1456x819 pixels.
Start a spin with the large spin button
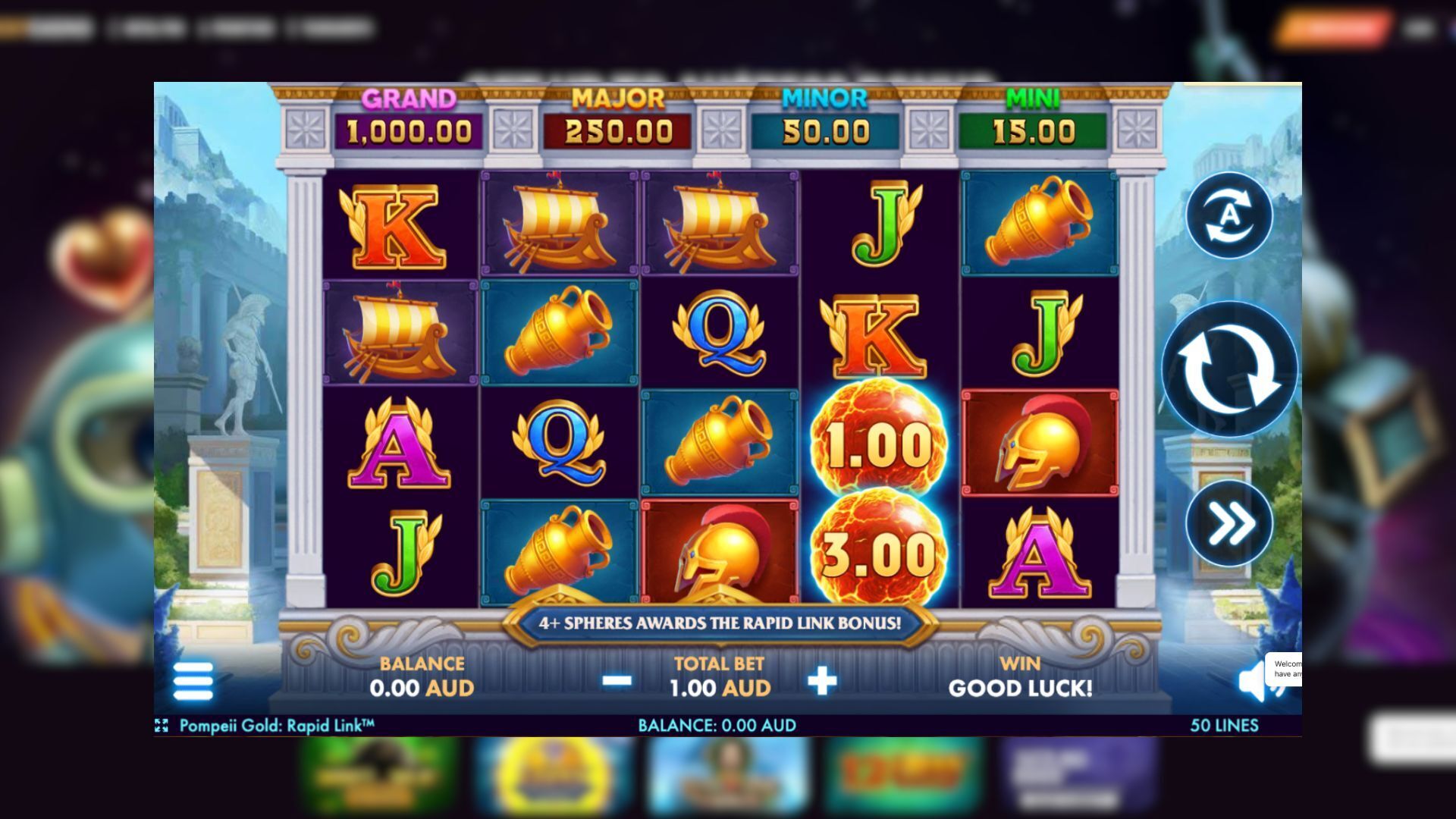(1228, 369)
